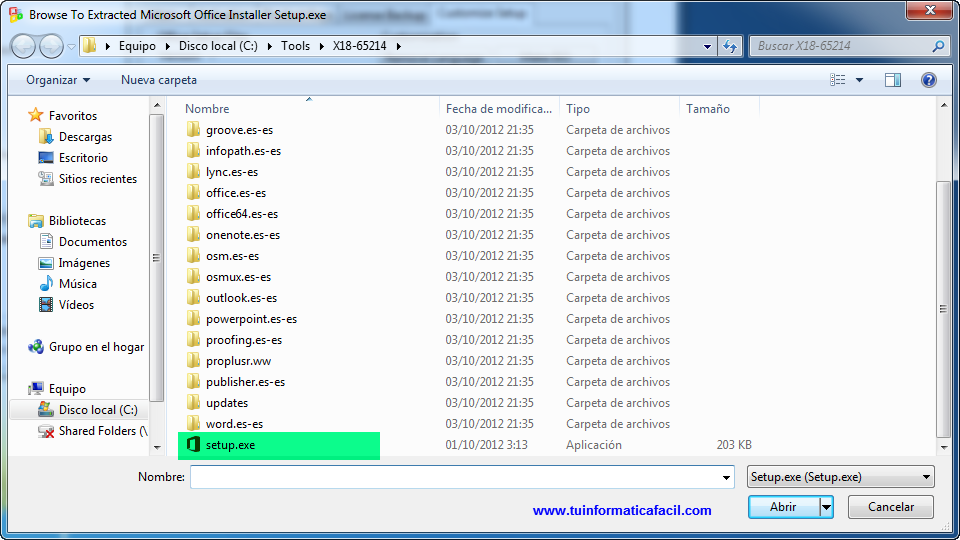Open Descargas in Favoritos
960x540 pixels.
tap(85, 137)
